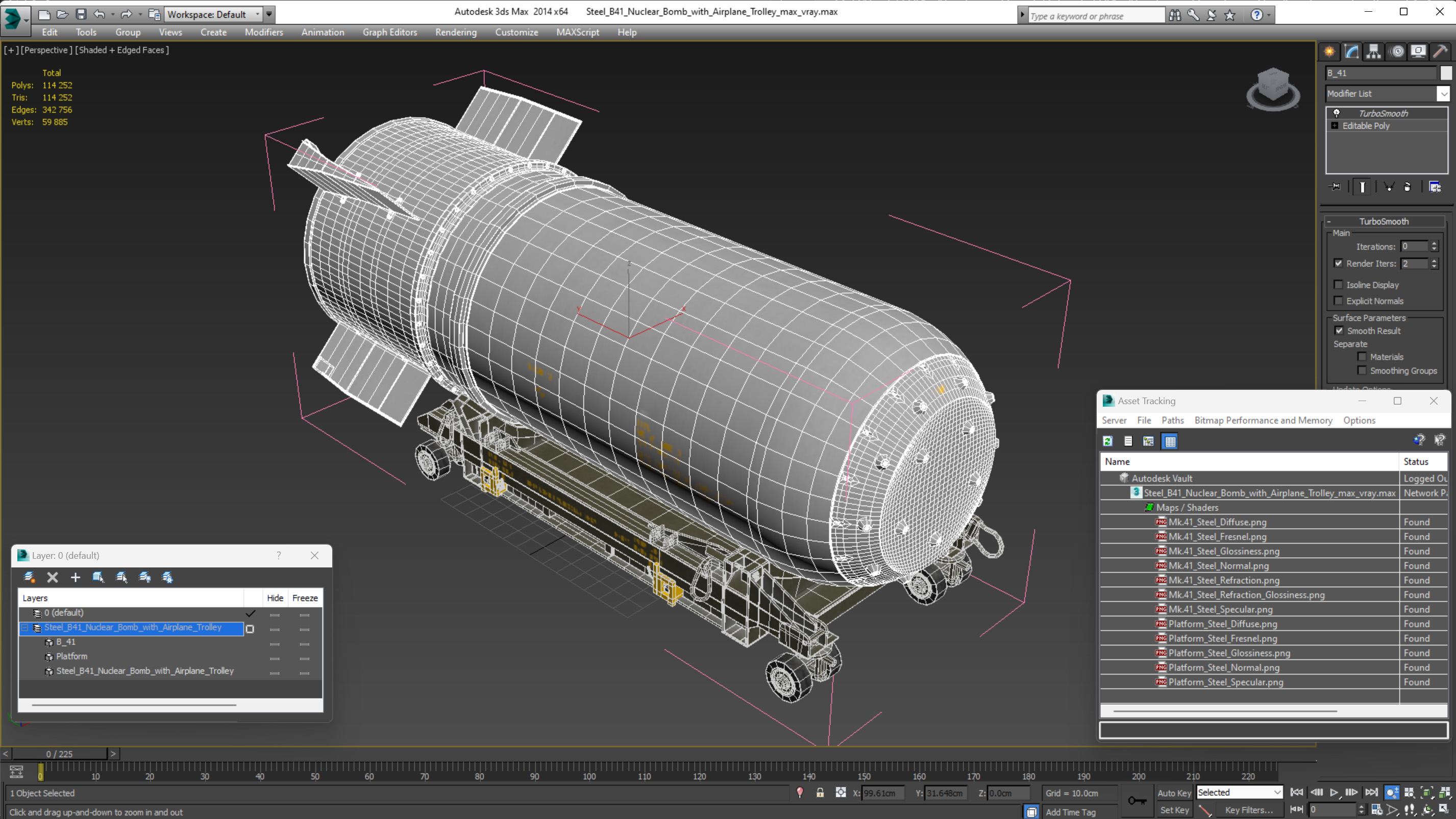Create new layer in Layer dialog
1456x819 pixels.
click(x=30, y=577)
